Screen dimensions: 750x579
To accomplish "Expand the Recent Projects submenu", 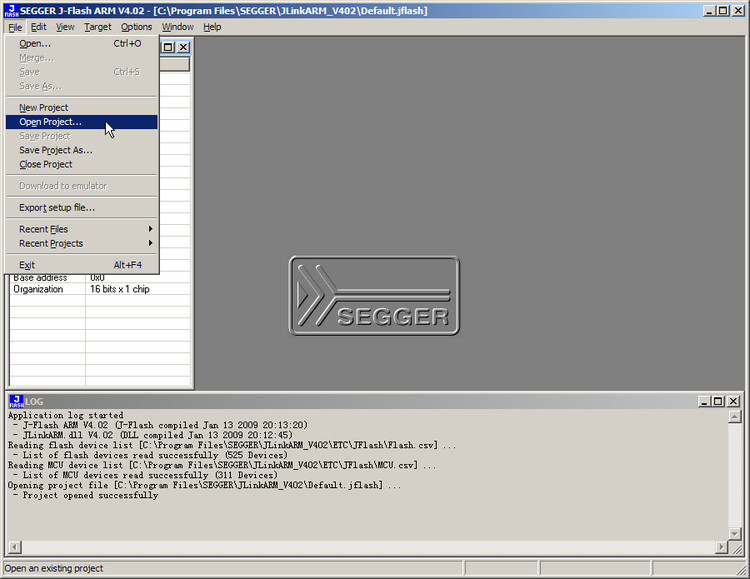I will 81,244.
